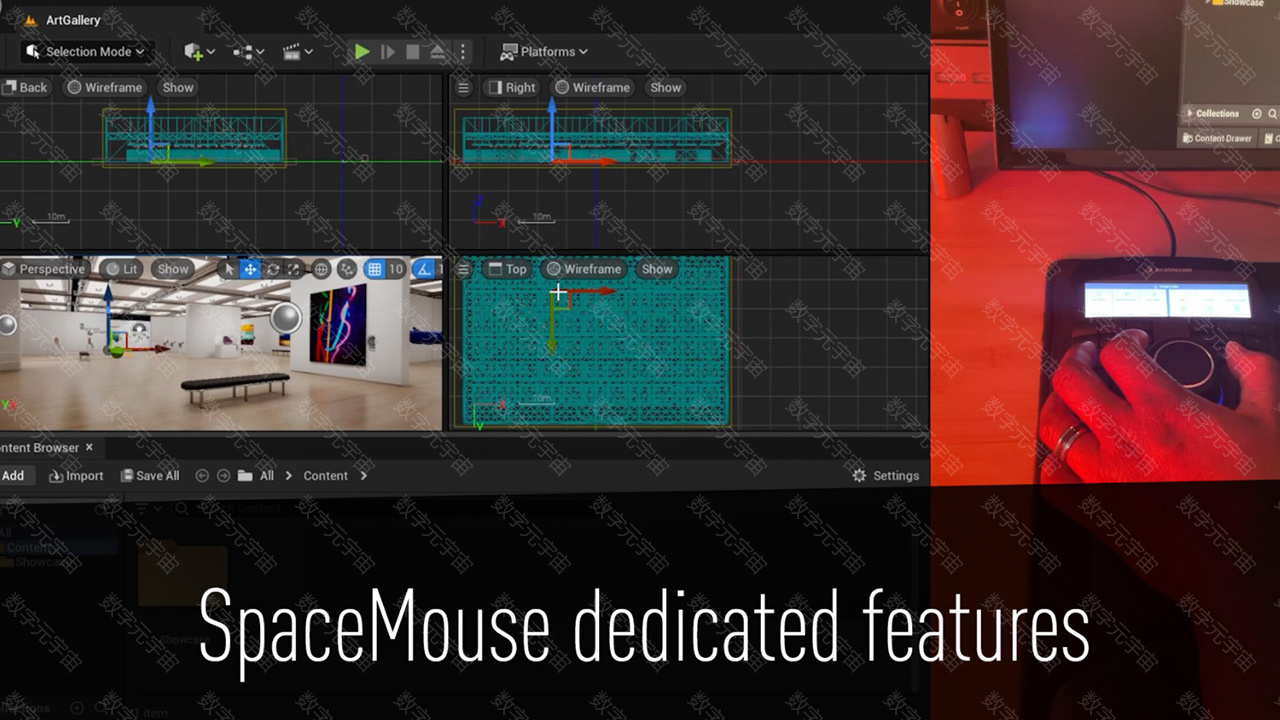Click the surface snapping icon
The width and height of the screenshot is (1280, 720).
coord(347,269)
